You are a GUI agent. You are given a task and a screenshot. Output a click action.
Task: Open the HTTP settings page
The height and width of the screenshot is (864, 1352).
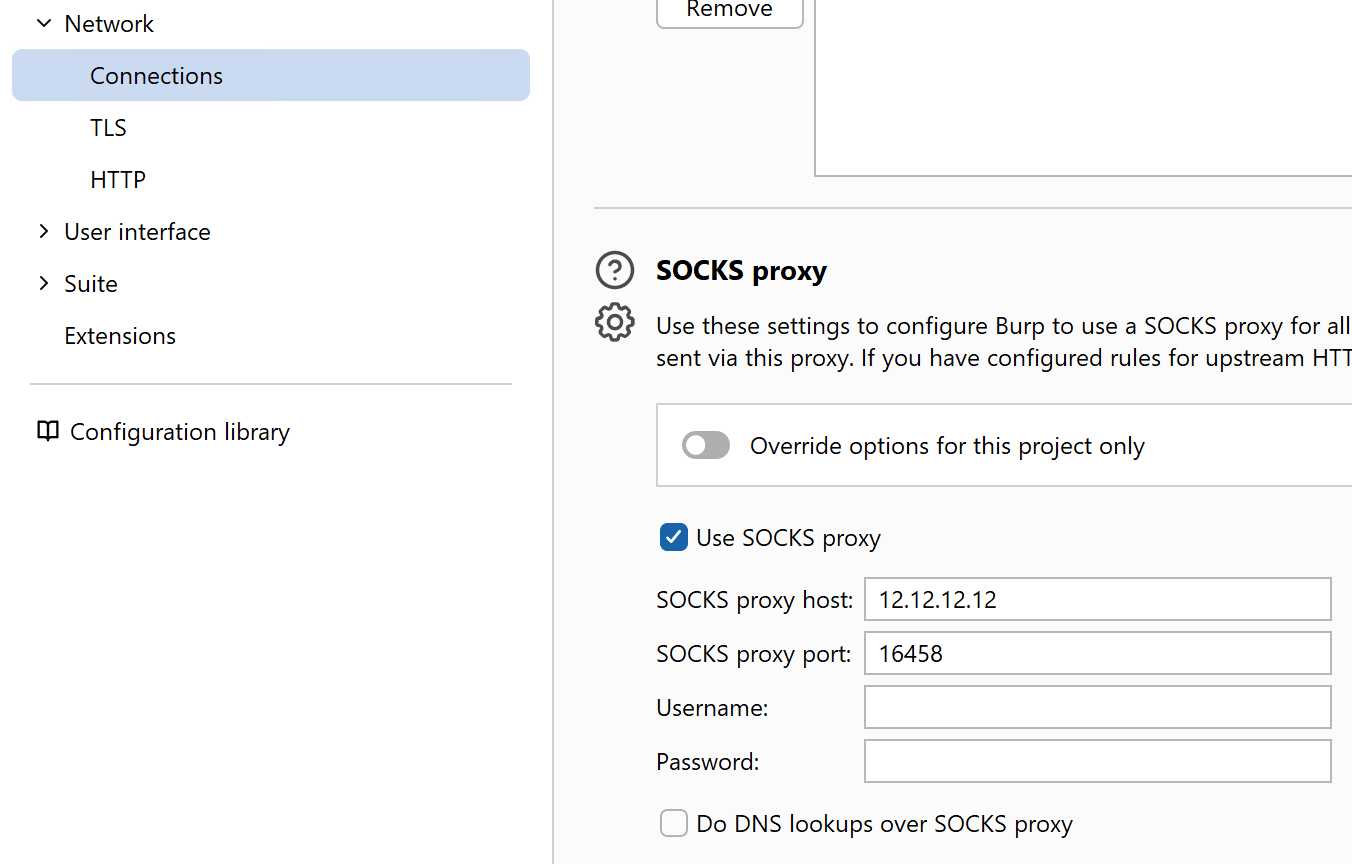118,179
